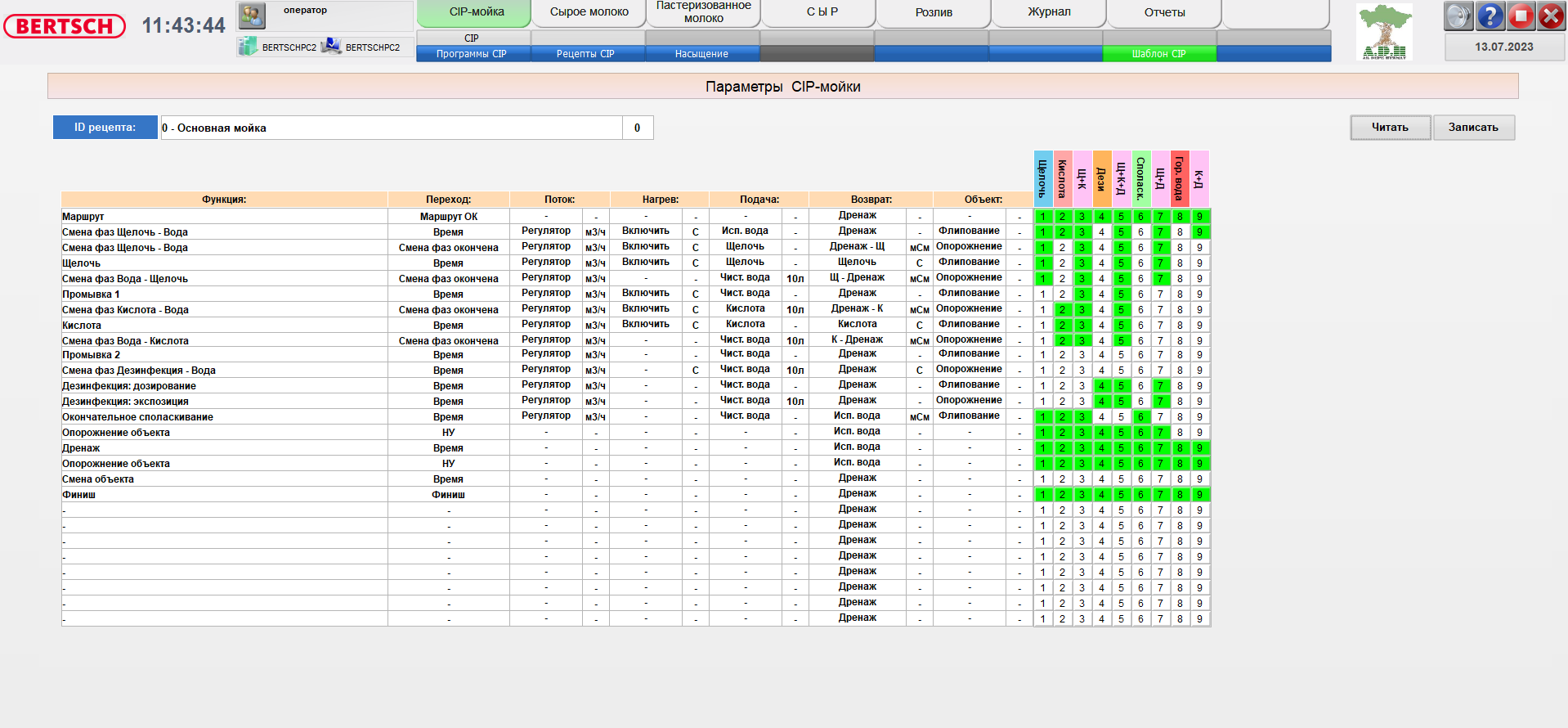Open return field for Щелочь row
Image resolution: width=1568 pixels, height=728 pixels.
tap(857, 263)
